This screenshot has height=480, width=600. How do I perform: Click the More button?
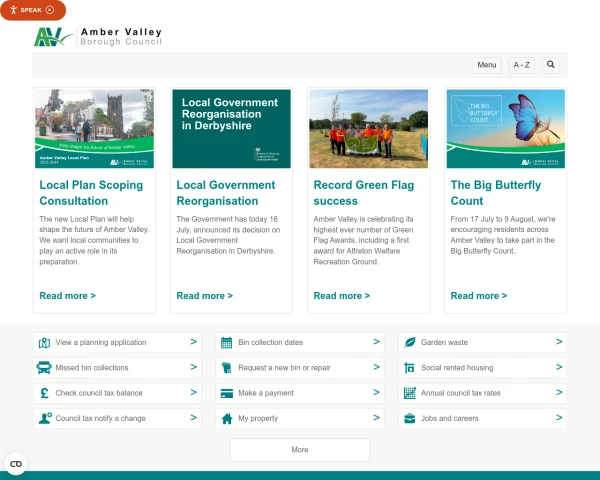pyautogui.click(x=300, y=450)
